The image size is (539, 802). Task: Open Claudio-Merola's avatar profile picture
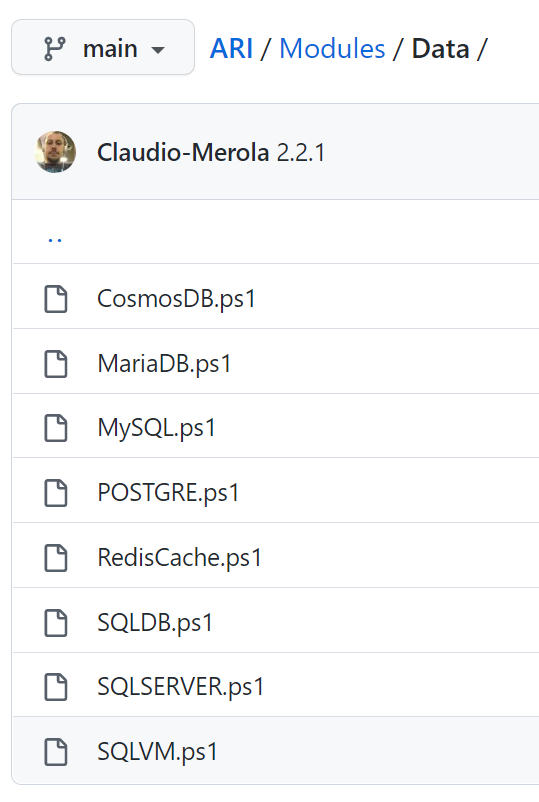pyautogui.click(x=55, y=152)
